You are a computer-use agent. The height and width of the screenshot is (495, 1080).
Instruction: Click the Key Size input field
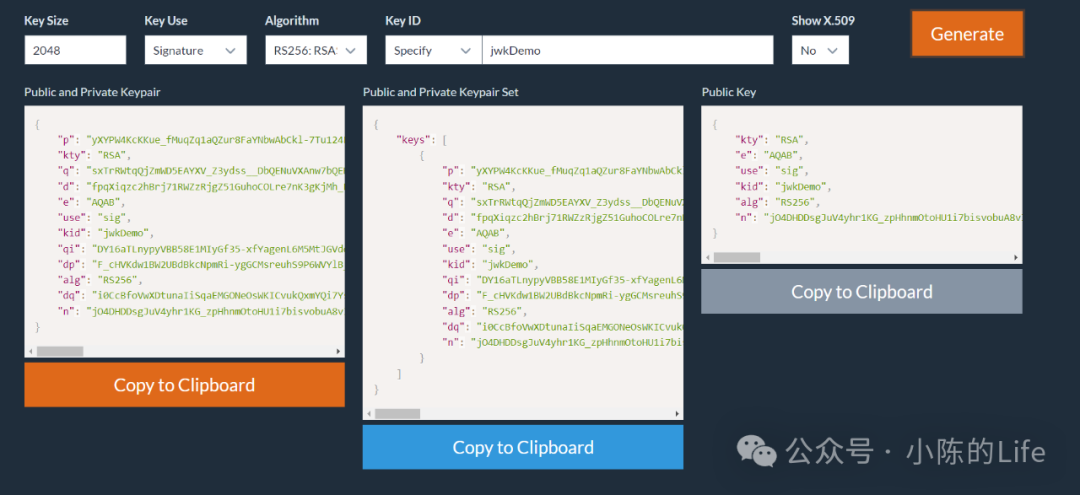pos(75,50)
